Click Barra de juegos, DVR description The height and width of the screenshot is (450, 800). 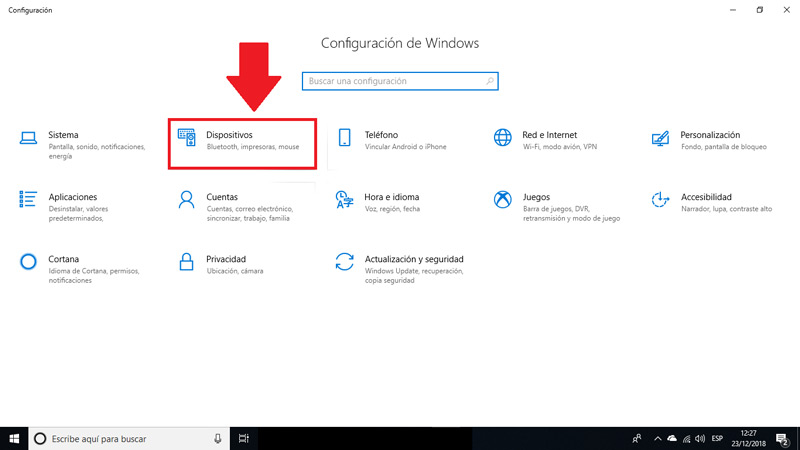coord(571,214)
